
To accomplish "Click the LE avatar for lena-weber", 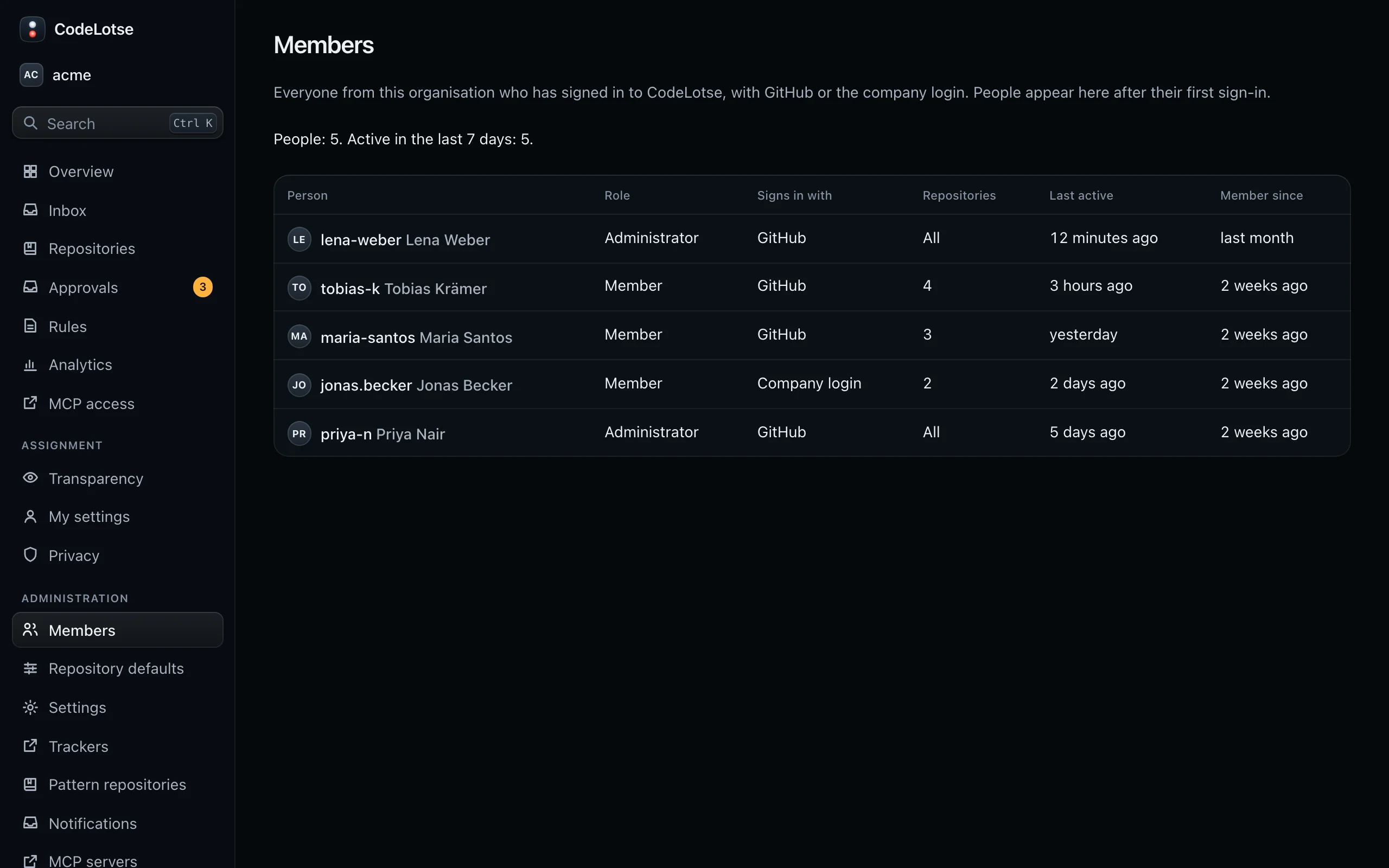I will click(299, 239).
